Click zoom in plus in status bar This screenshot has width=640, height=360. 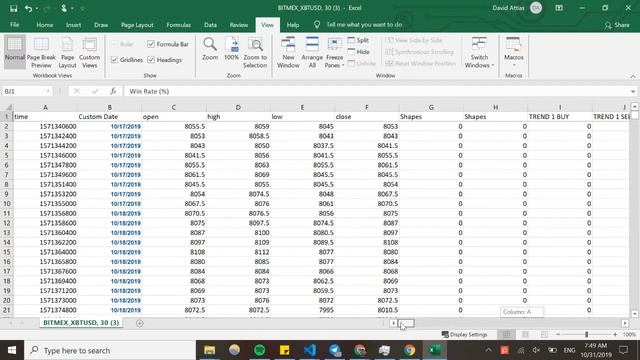point(615,334)
